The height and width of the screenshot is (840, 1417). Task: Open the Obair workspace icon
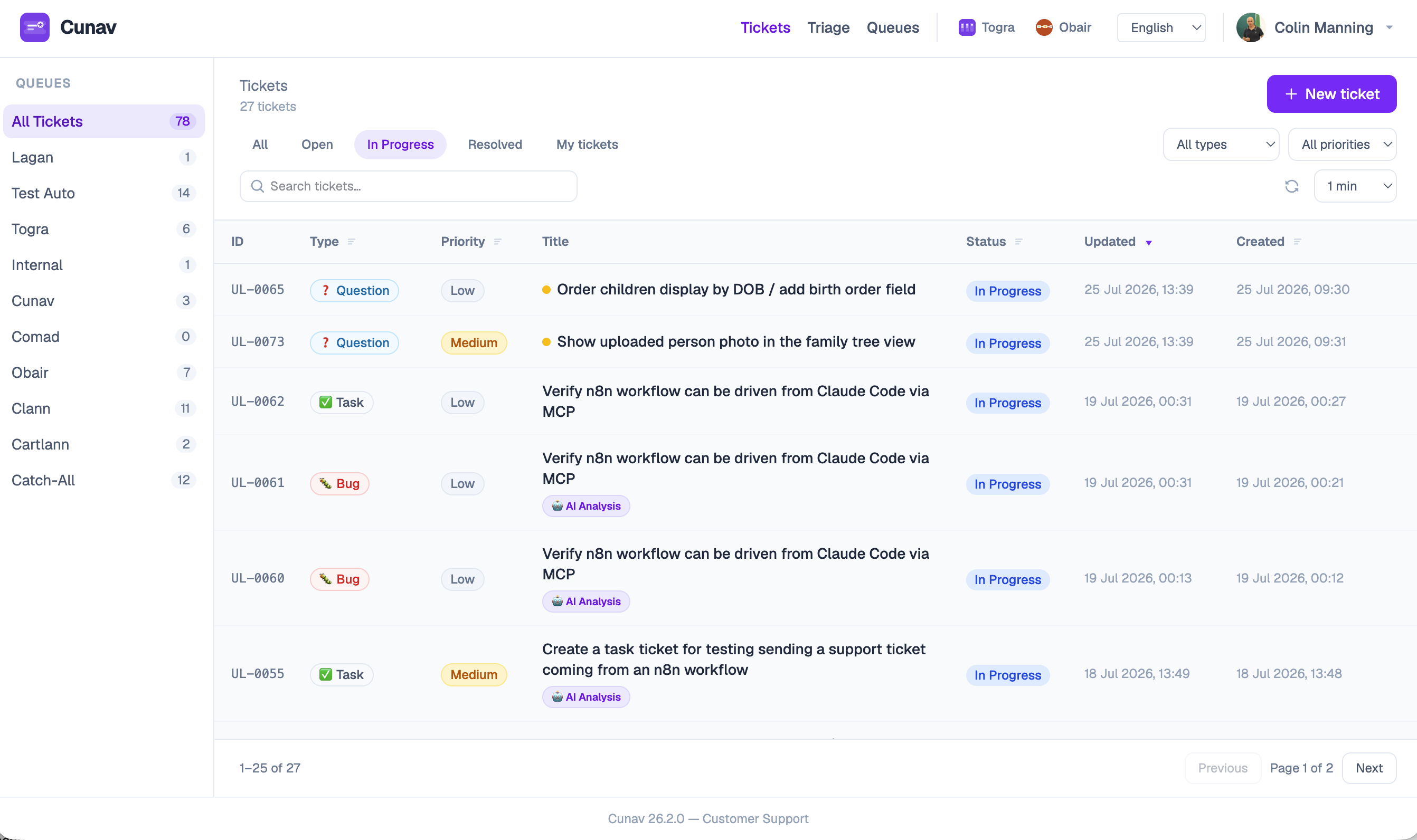click(x=1044, y=27)
